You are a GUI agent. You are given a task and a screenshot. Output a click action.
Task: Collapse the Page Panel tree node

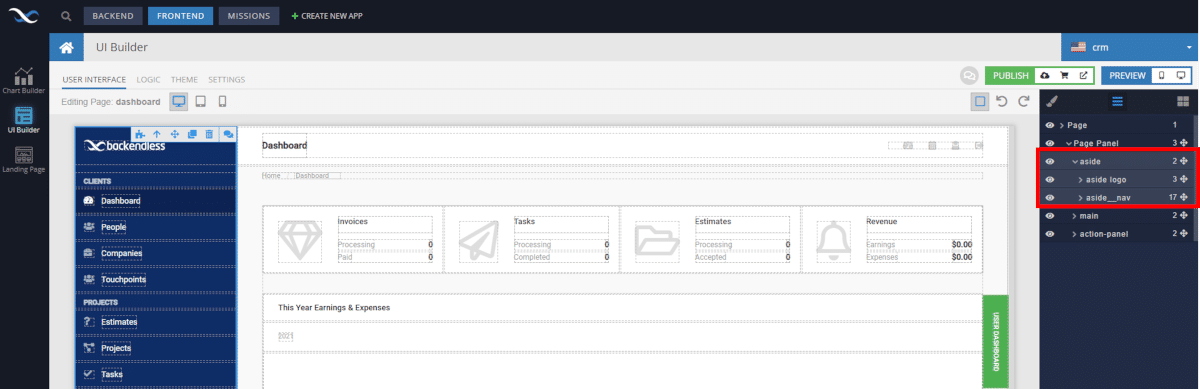pos(1068,143)
